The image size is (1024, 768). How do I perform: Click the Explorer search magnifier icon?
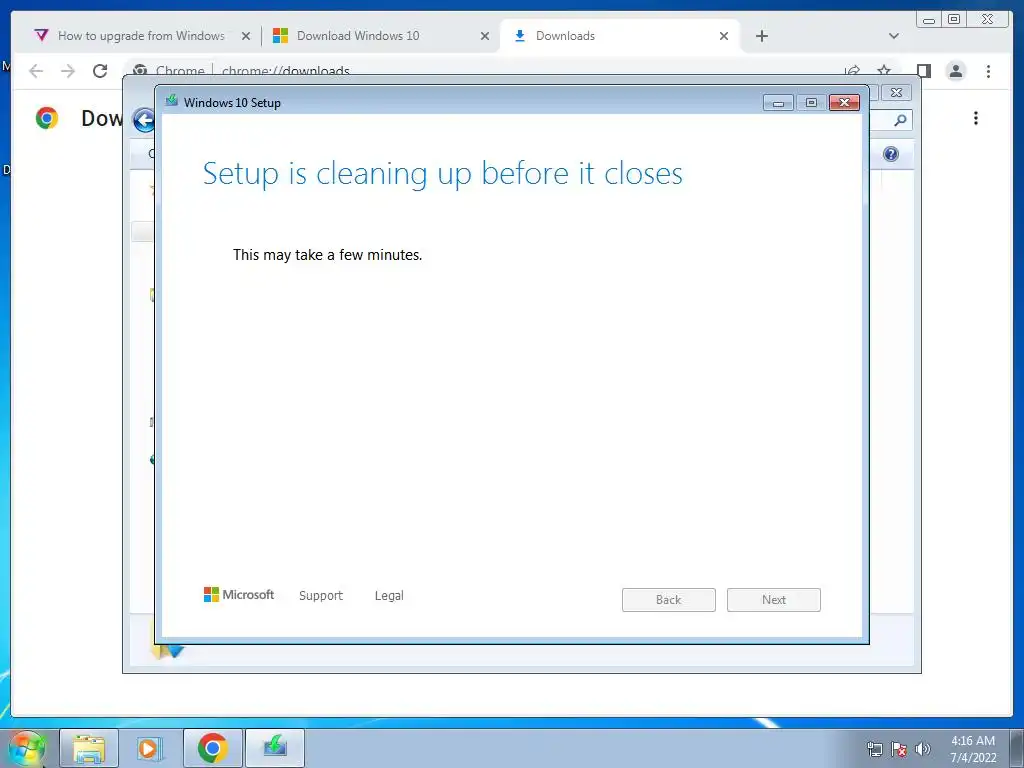pyautogui.click(x=900, y=120)
